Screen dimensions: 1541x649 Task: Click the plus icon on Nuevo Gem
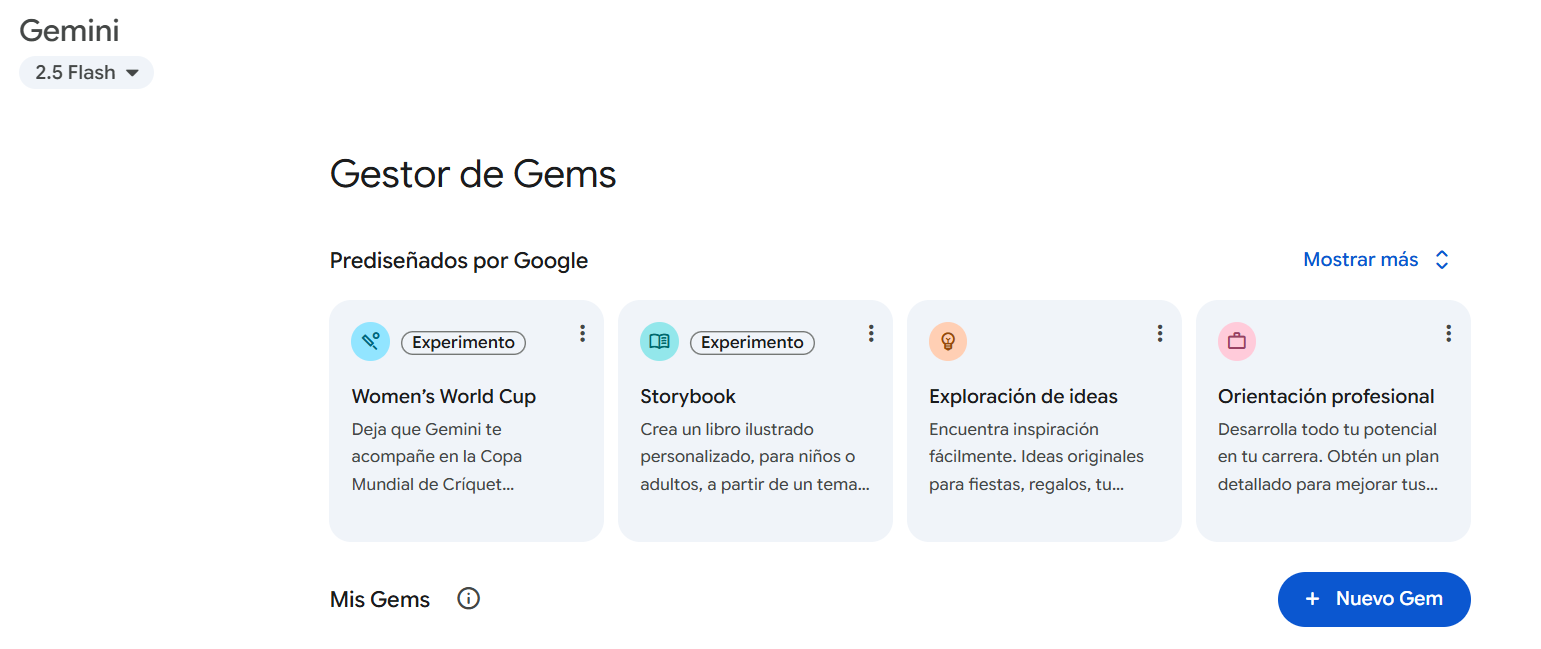(x=1311, y=599)
